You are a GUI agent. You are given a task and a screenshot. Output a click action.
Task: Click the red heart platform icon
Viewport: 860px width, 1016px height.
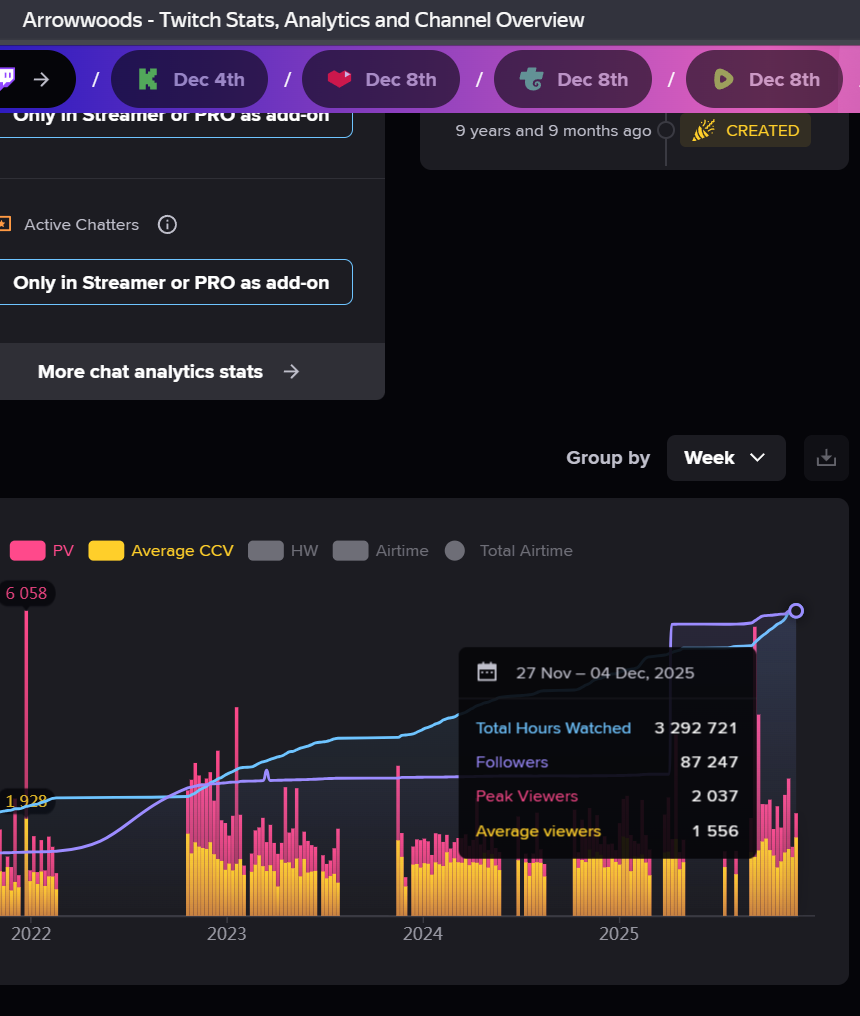pyautogui.click(x=340, y=79)
